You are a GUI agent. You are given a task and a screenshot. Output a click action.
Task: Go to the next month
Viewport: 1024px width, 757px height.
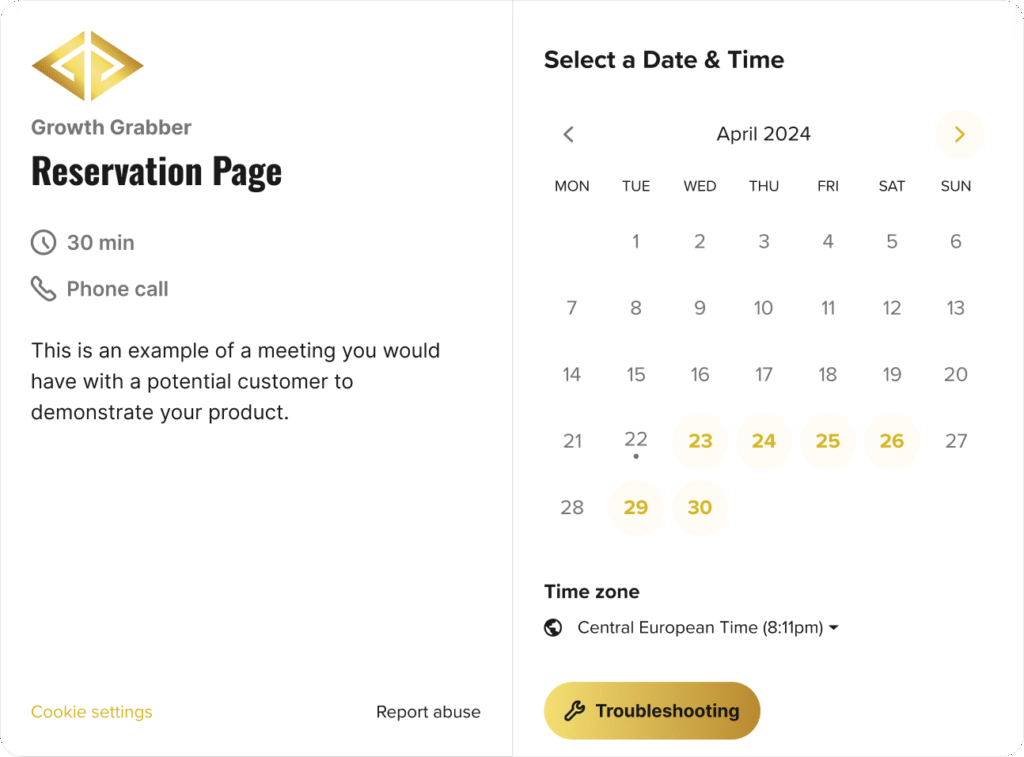point(959,134)
